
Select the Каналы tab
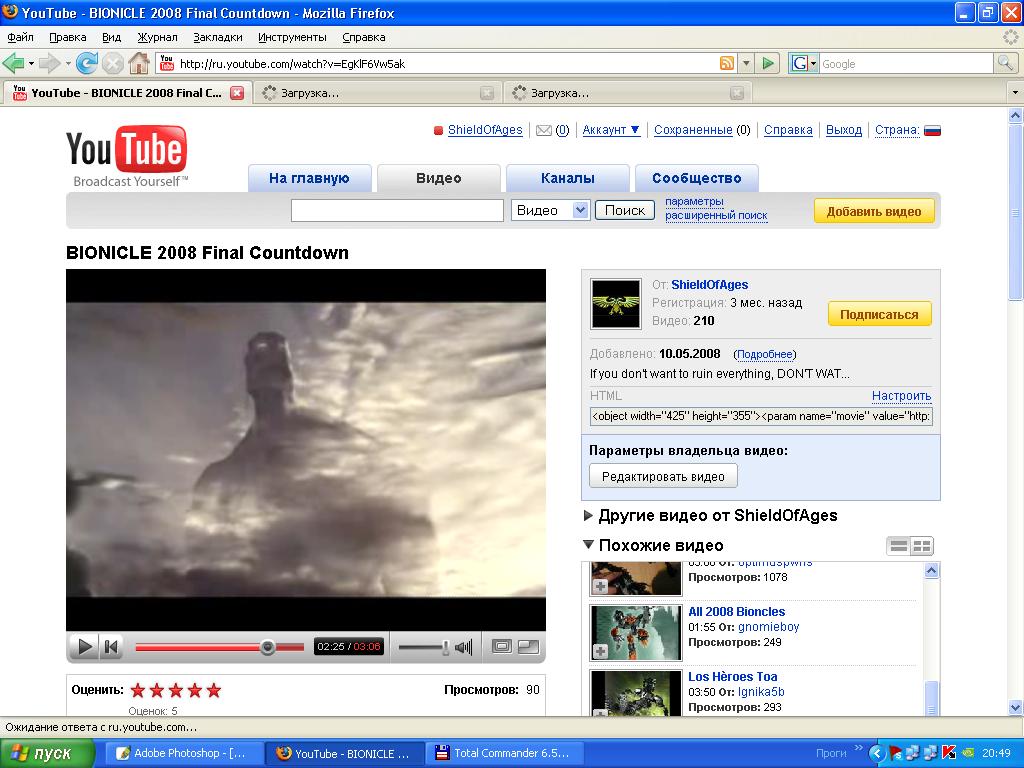point(568,178)
